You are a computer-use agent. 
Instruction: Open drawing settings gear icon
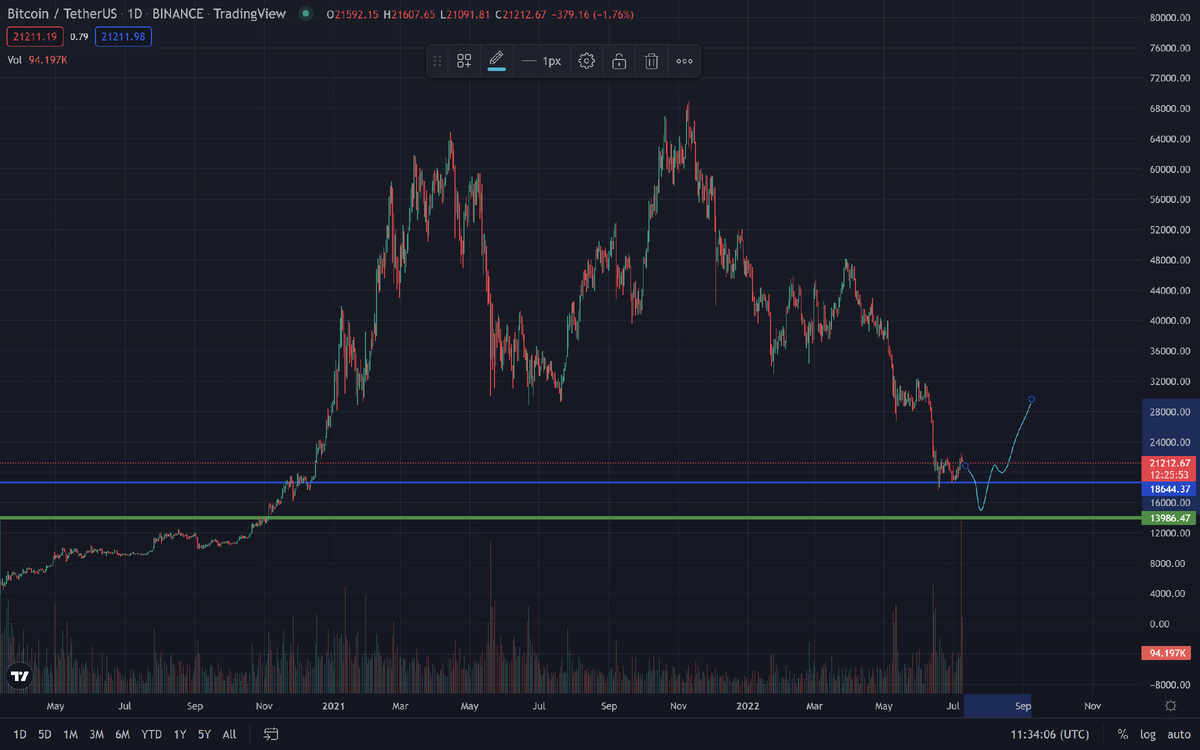tap(587, 61)
